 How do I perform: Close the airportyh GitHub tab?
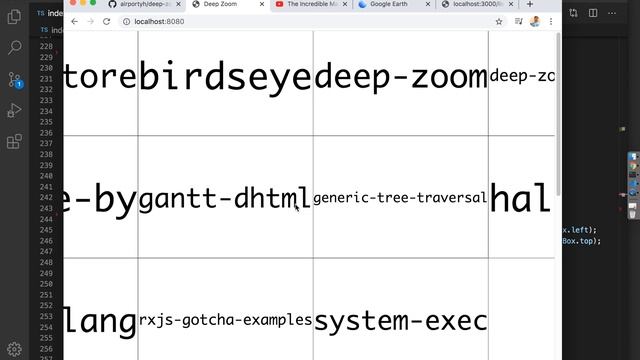tap(178, 4)
